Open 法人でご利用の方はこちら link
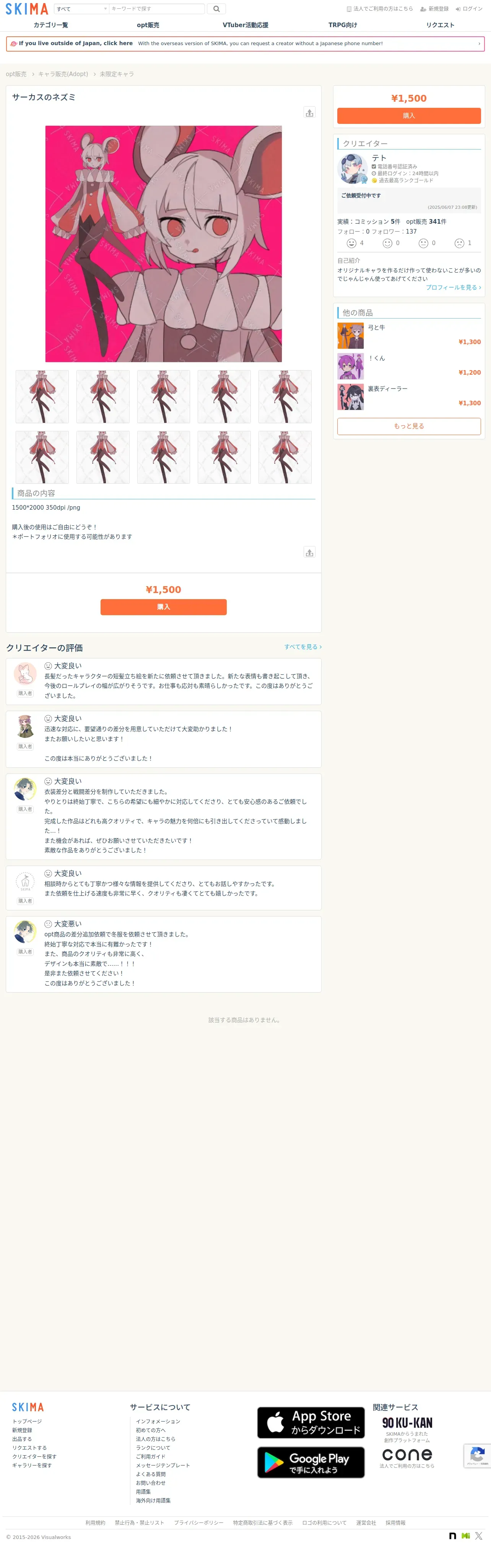Viewport: 491px width, 1568px height. point(380,9)
